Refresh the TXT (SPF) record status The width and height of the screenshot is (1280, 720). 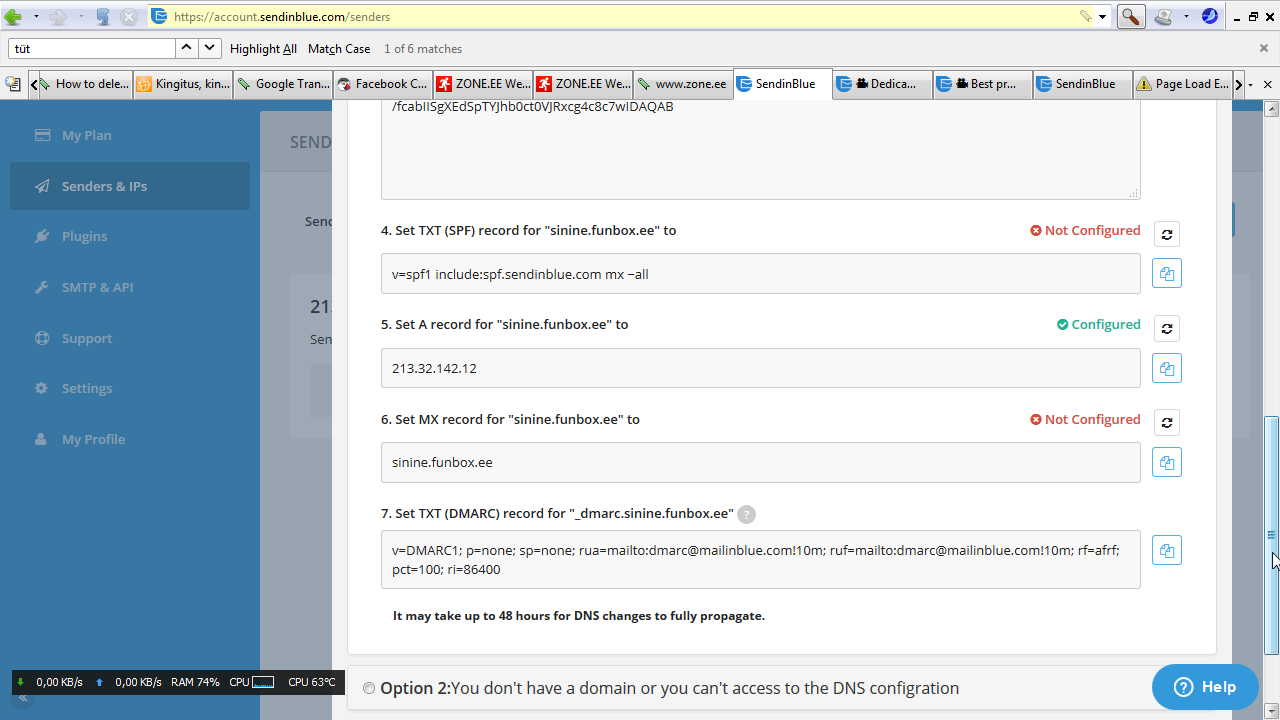[1167, 234]
